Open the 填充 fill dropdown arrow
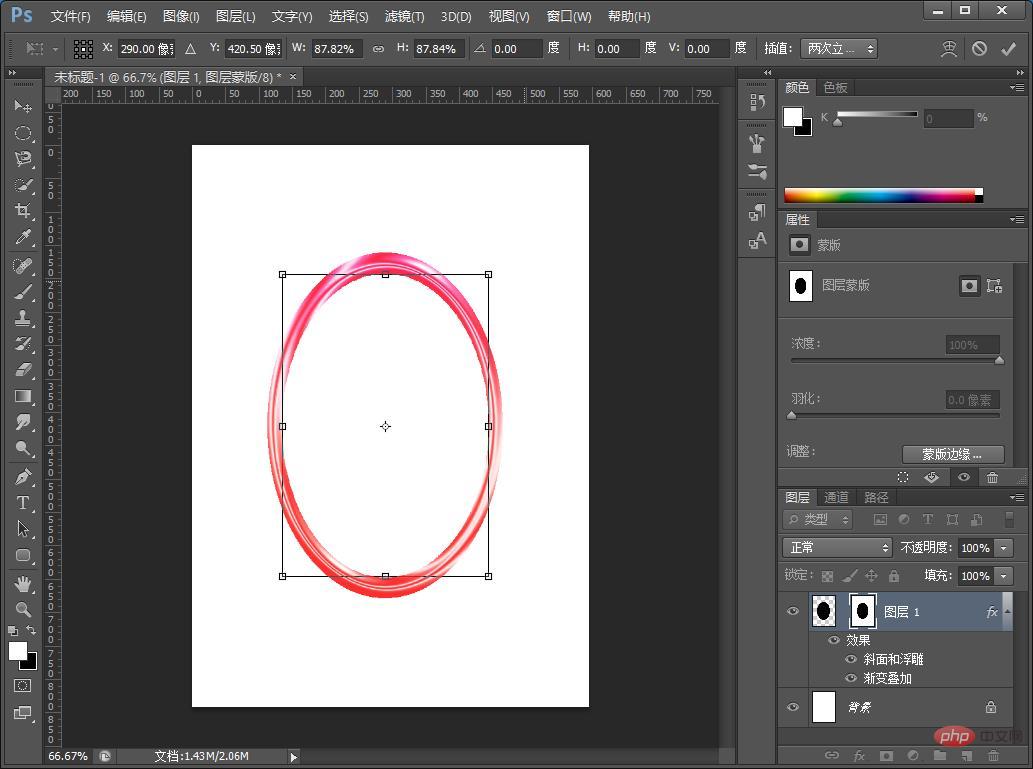The image size is (1033, 769). pyautogui.click(x=1003, y=576)
